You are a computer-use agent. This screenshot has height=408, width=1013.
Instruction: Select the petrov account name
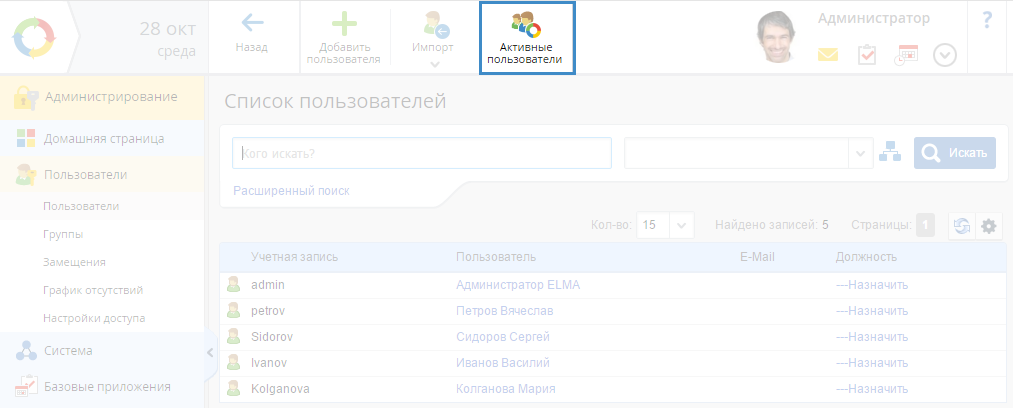tap(268, 311)
